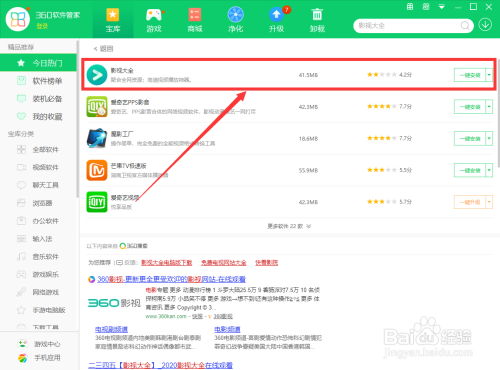The width and height of the screenshot is (500, 370).
Task: Install 魔影工厂 with 一键安装 button
Action: (470, 138)
